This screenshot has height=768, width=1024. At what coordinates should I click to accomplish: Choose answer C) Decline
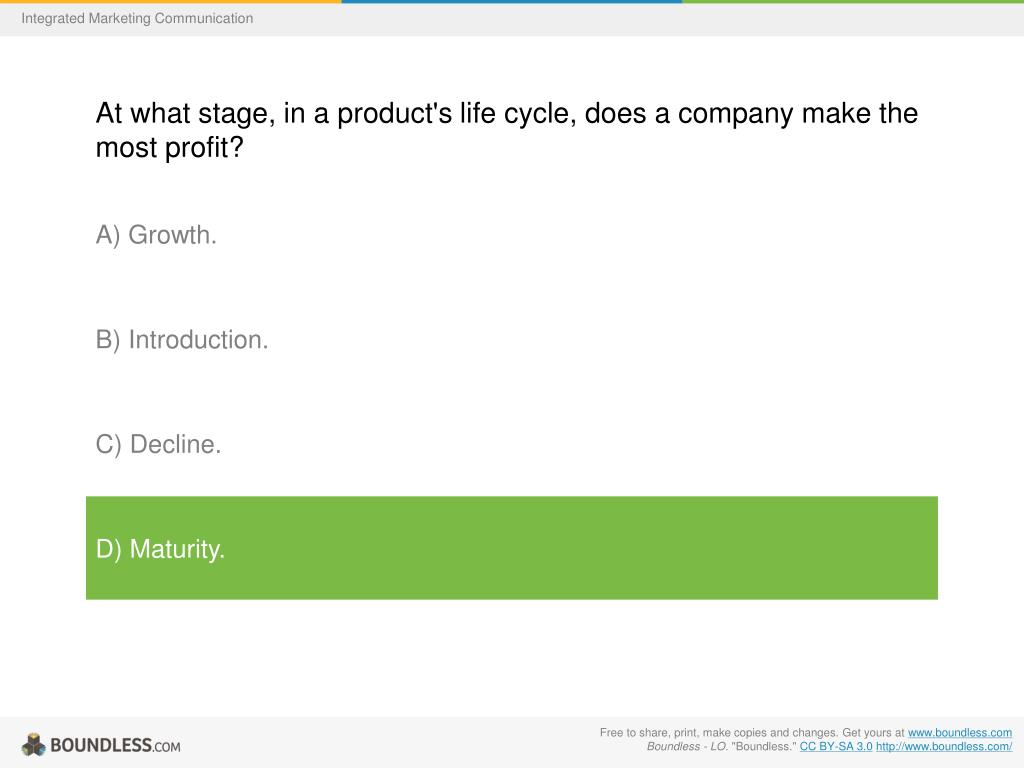(158, 444)
